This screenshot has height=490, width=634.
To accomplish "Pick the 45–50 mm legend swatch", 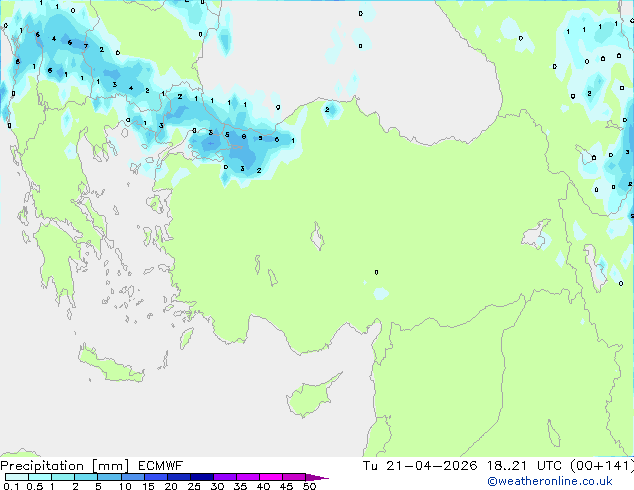I will 294,477.
